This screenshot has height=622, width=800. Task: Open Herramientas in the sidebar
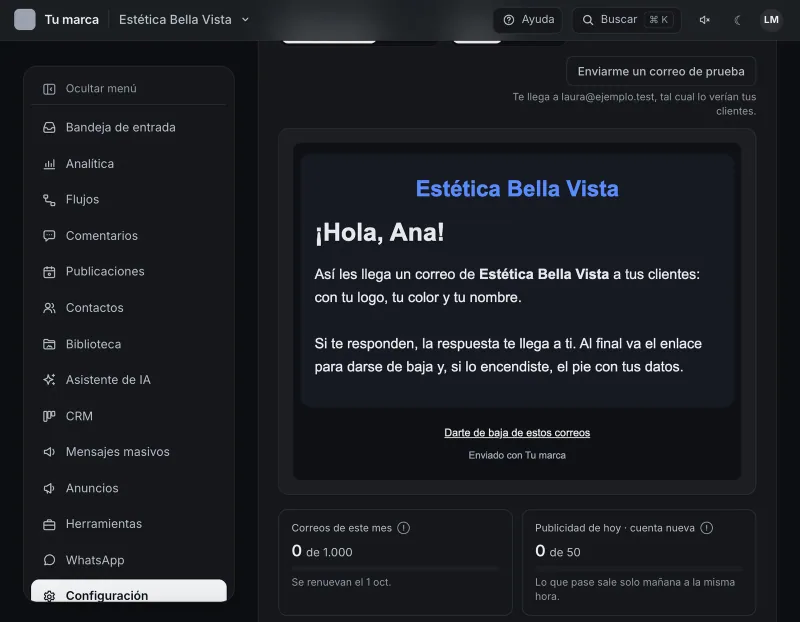[129, 525]
